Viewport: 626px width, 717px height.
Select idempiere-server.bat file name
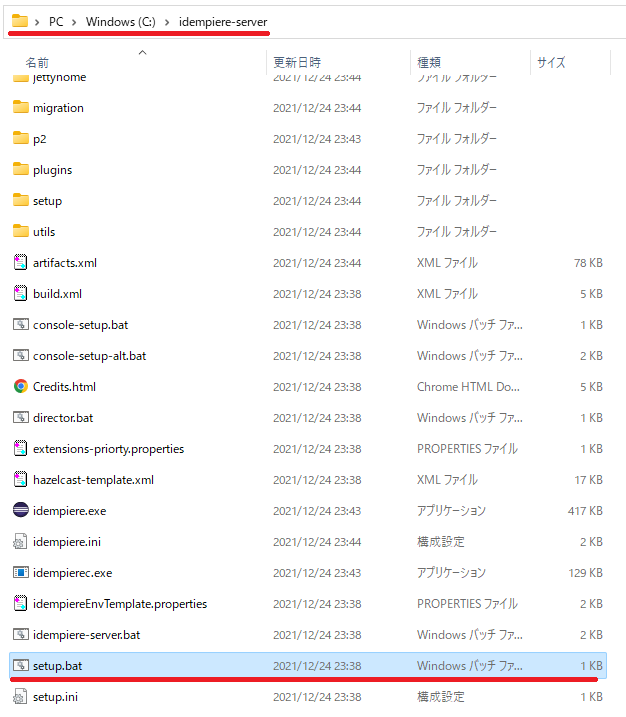pyautogui.click(x=86, y=635)
